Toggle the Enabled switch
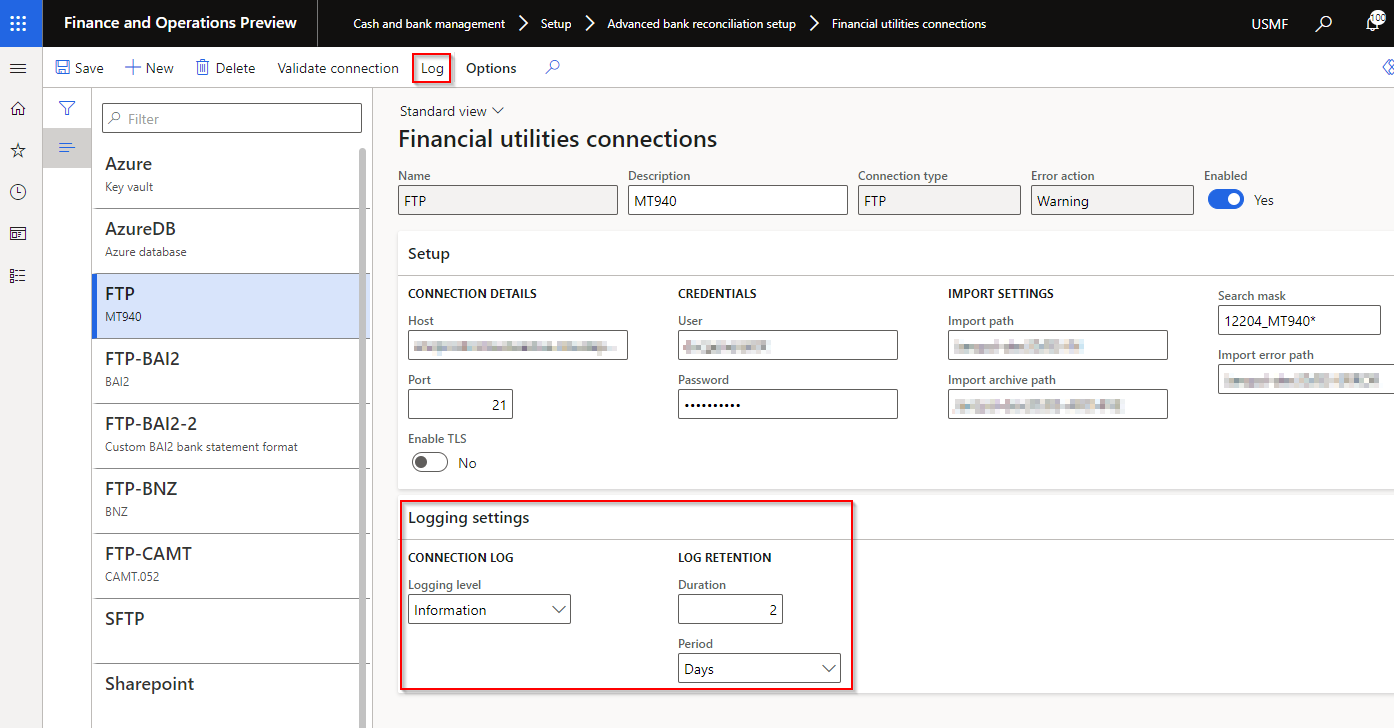Image resolution: width=1394 pixels, height=728 pixels. 1225,200
